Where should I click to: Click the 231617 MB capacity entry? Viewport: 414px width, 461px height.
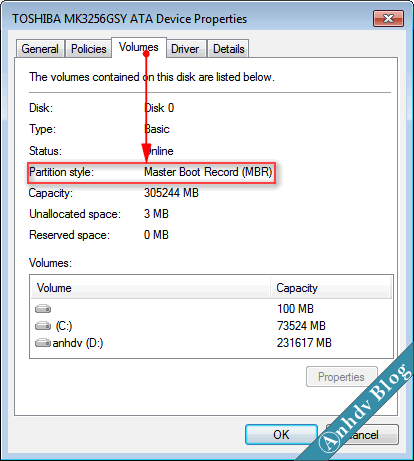tap(304, 343)
